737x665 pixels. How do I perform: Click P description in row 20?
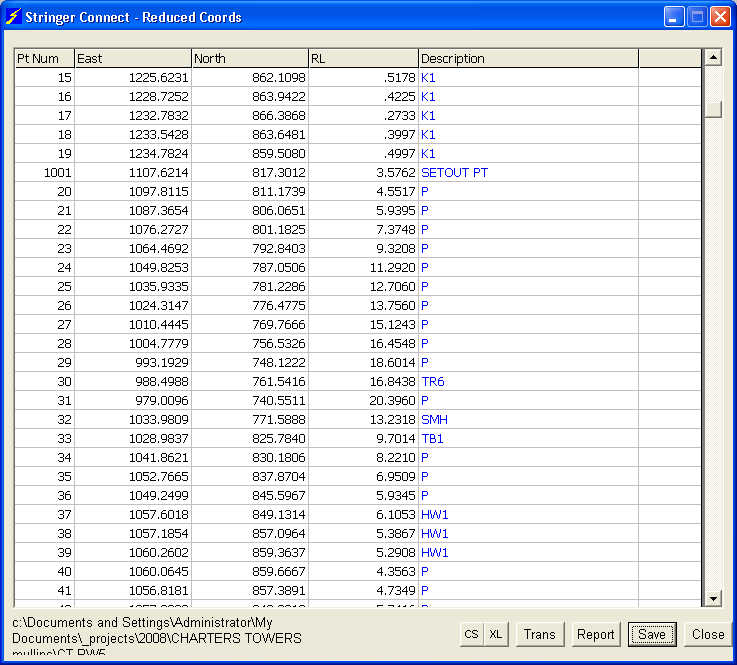click(528, 192)
